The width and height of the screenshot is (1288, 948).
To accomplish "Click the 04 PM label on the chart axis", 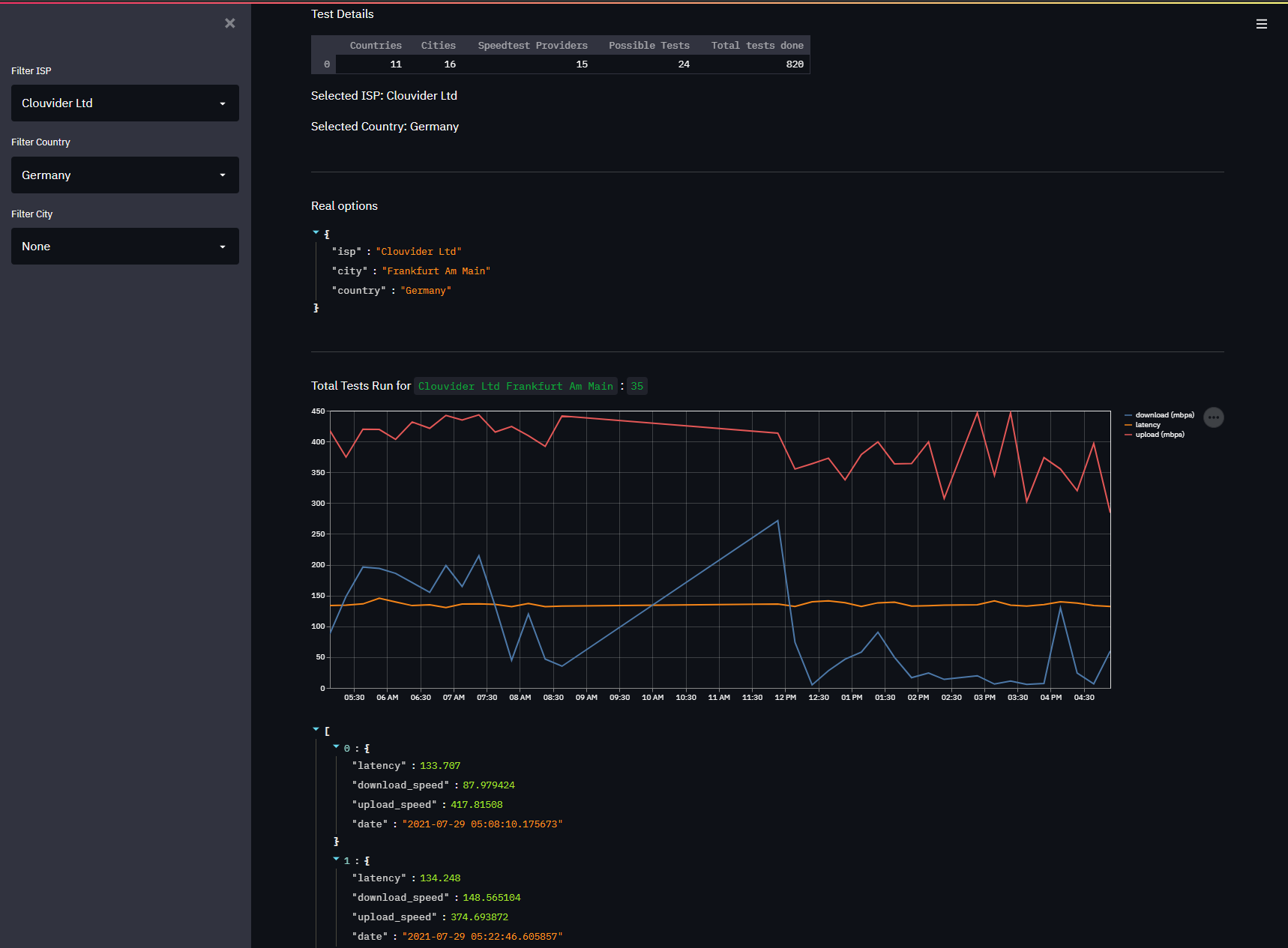I will click(1050, 698).
